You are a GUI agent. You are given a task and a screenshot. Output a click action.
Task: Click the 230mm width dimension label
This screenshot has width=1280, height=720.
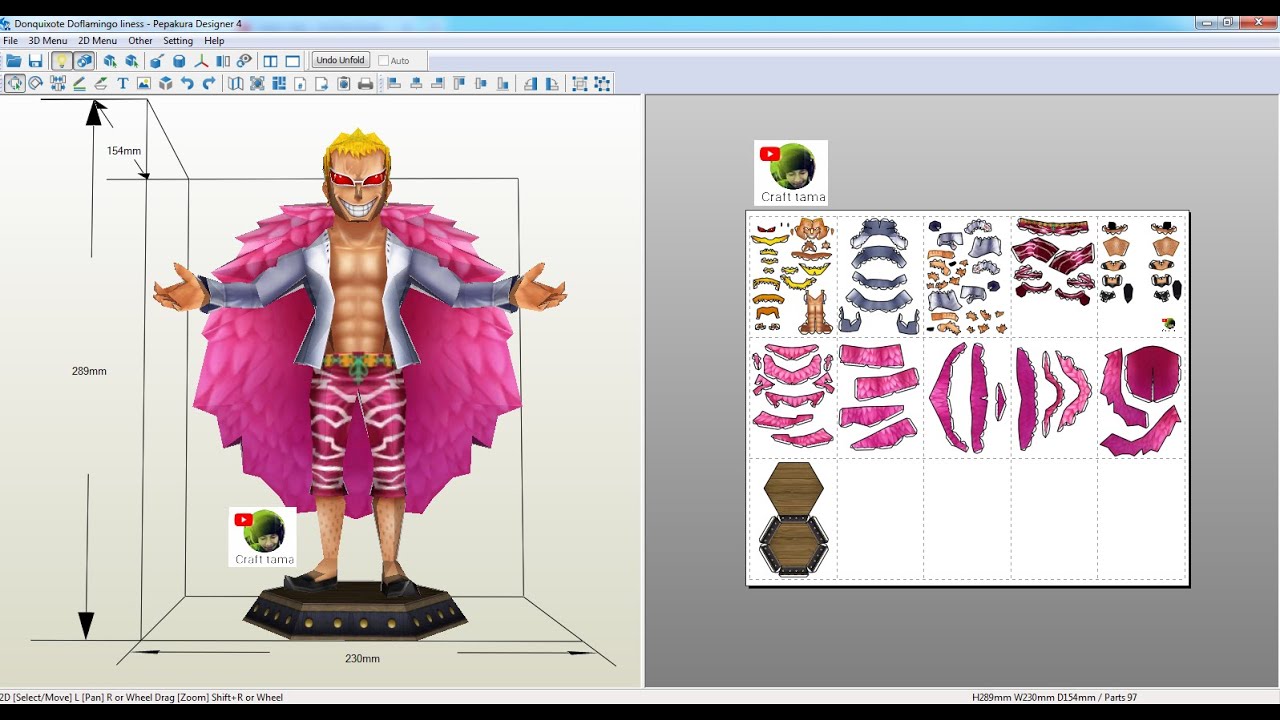coord(362,659)
